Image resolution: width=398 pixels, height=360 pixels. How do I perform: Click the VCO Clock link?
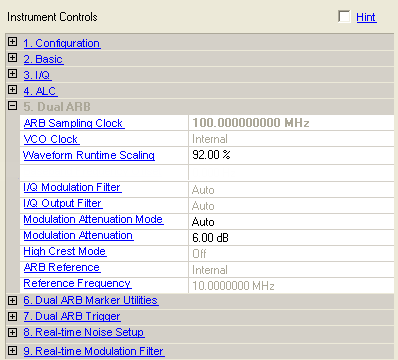tap(51, 139)
